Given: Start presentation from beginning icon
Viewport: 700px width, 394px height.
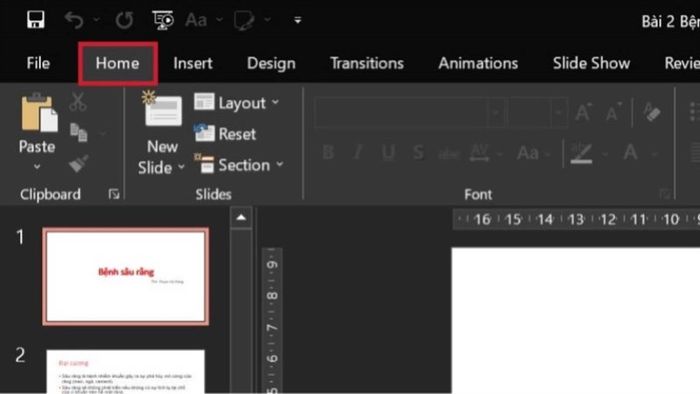Looking at the screenshot, I should click(x=162, y=20).
